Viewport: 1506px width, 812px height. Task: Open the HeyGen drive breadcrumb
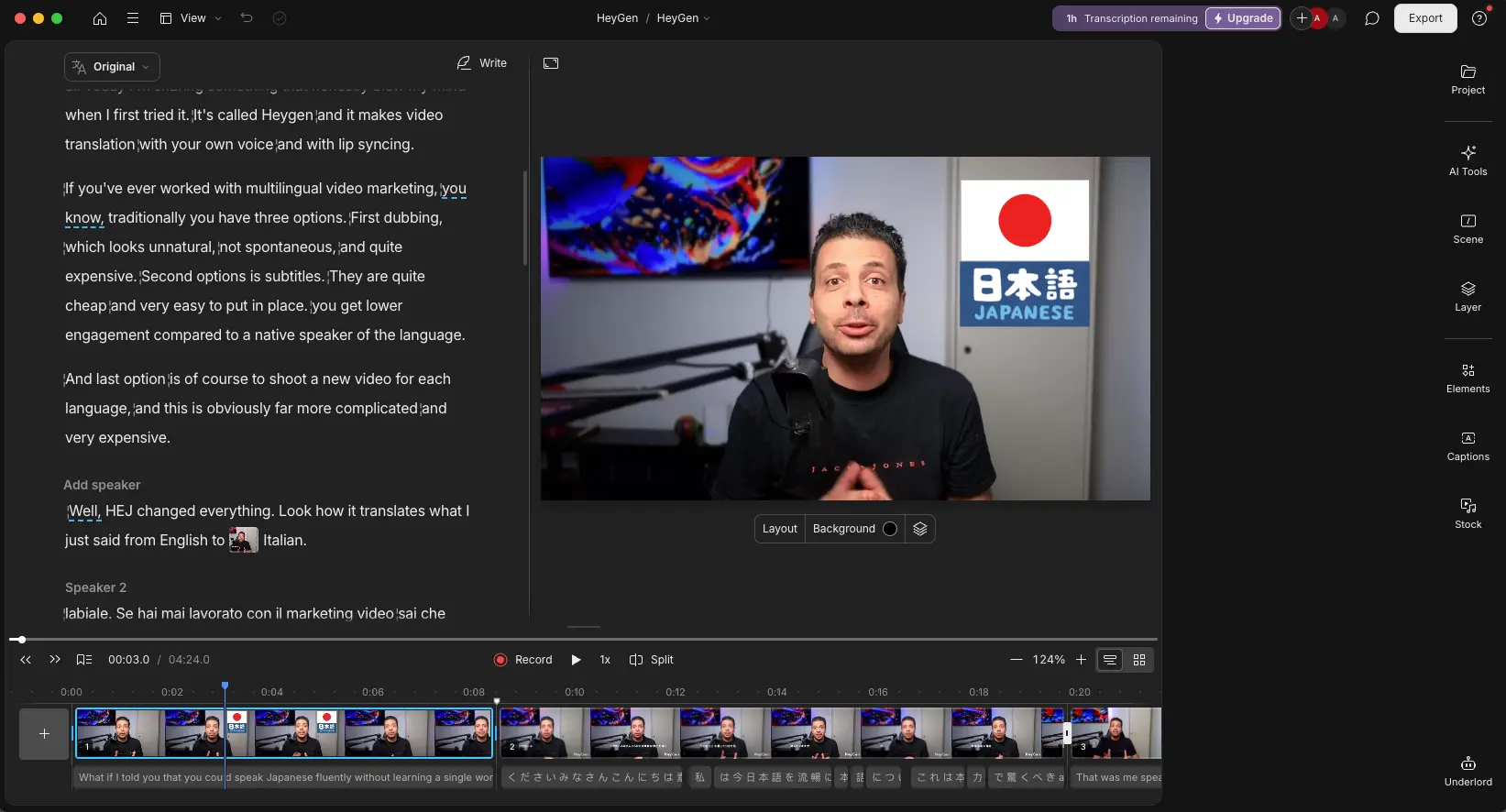click(x=617, y=18)
